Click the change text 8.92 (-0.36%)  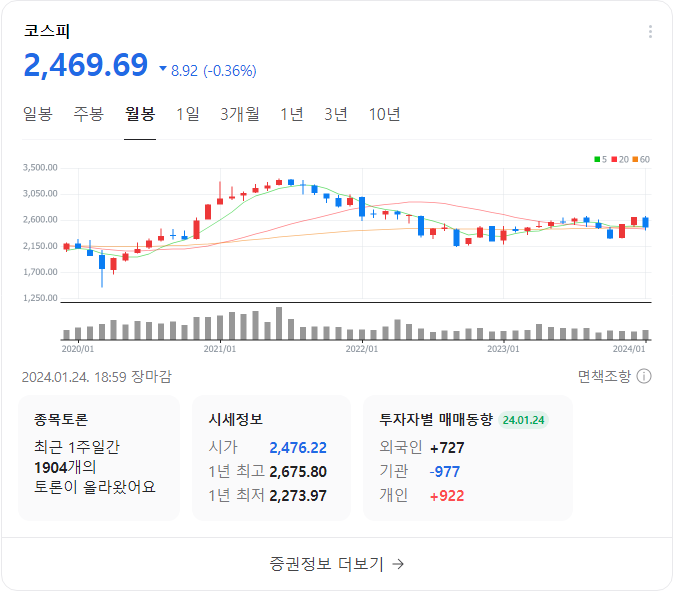click(x=214, y=71)
